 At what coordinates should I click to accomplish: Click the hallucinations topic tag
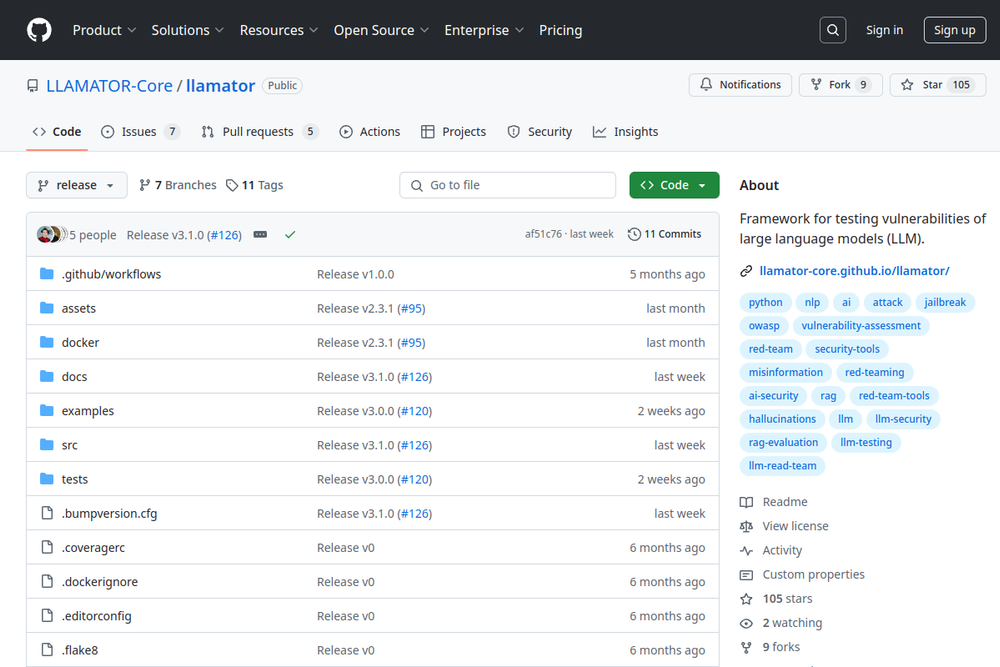pos(782,419)
